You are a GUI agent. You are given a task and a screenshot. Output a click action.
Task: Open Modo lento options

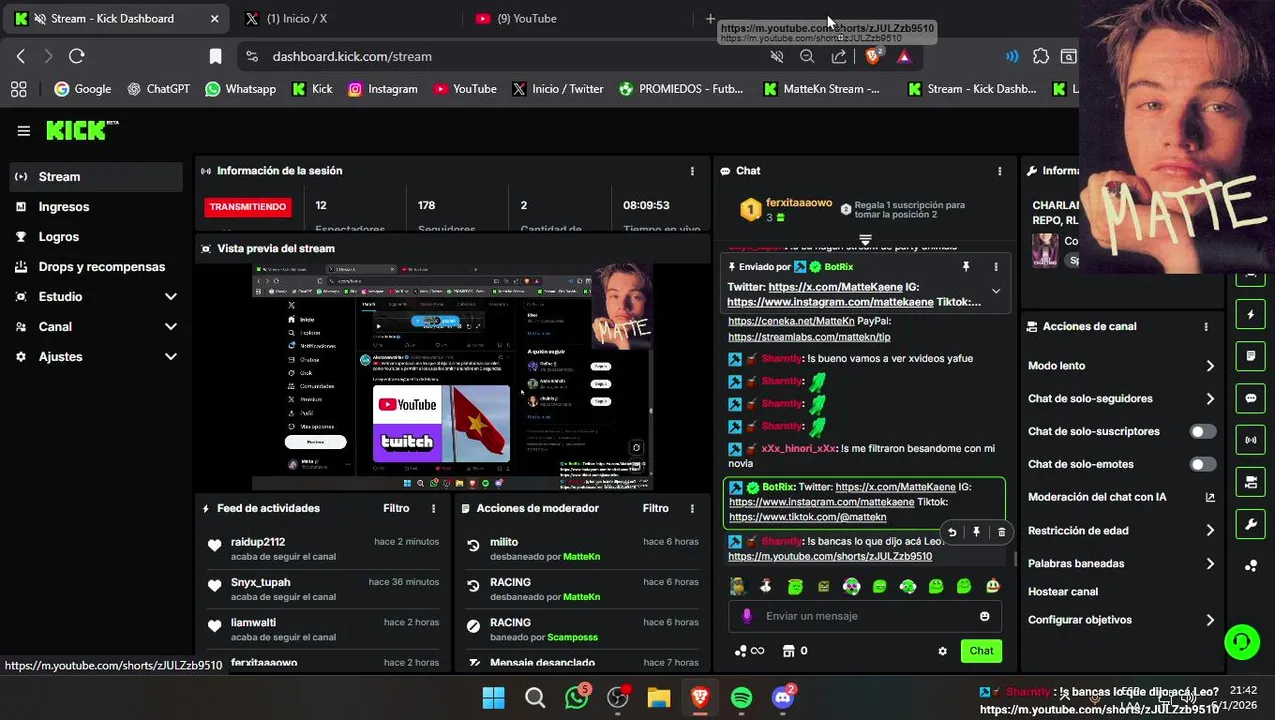click(1122, 366)
